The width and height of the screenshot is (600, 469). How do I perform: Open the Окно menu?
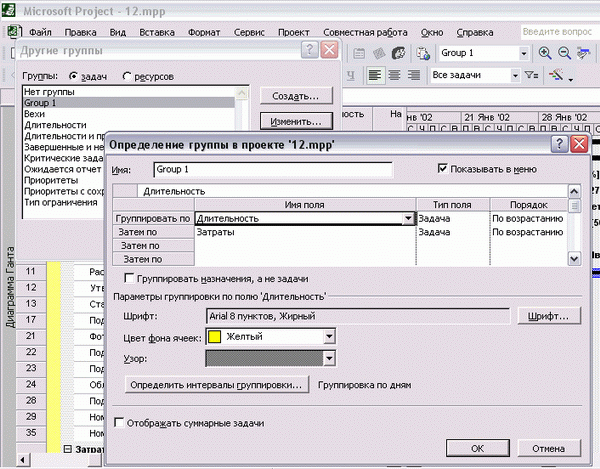[432, 33]
